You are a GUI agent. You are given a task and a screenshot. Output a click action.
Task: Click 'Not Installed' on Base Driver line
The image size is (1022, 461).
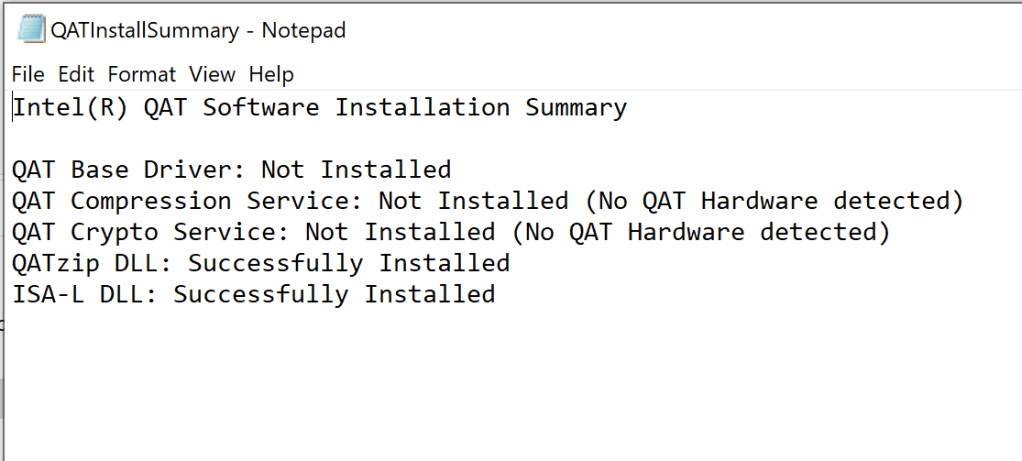pyautogui.click(x=356, y=170)
